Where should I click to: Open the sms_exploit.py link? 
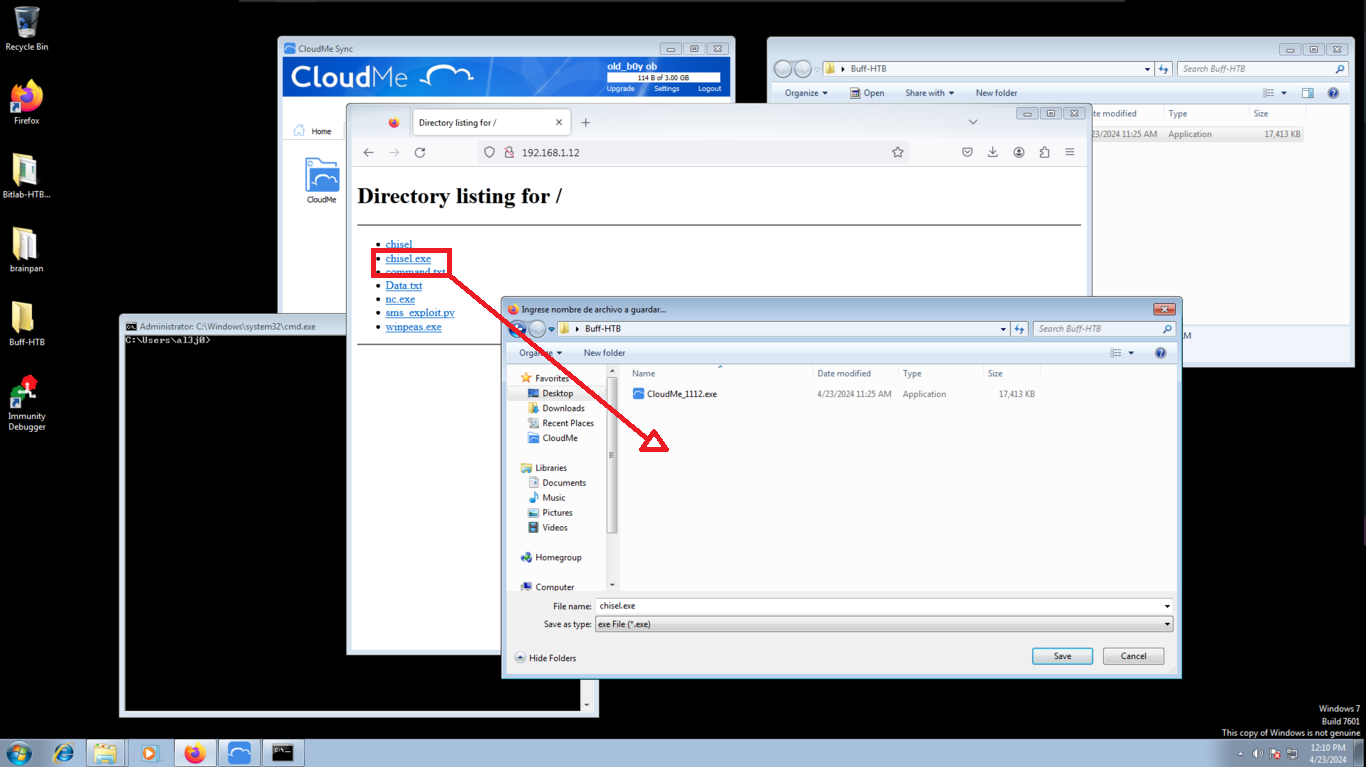420,313
